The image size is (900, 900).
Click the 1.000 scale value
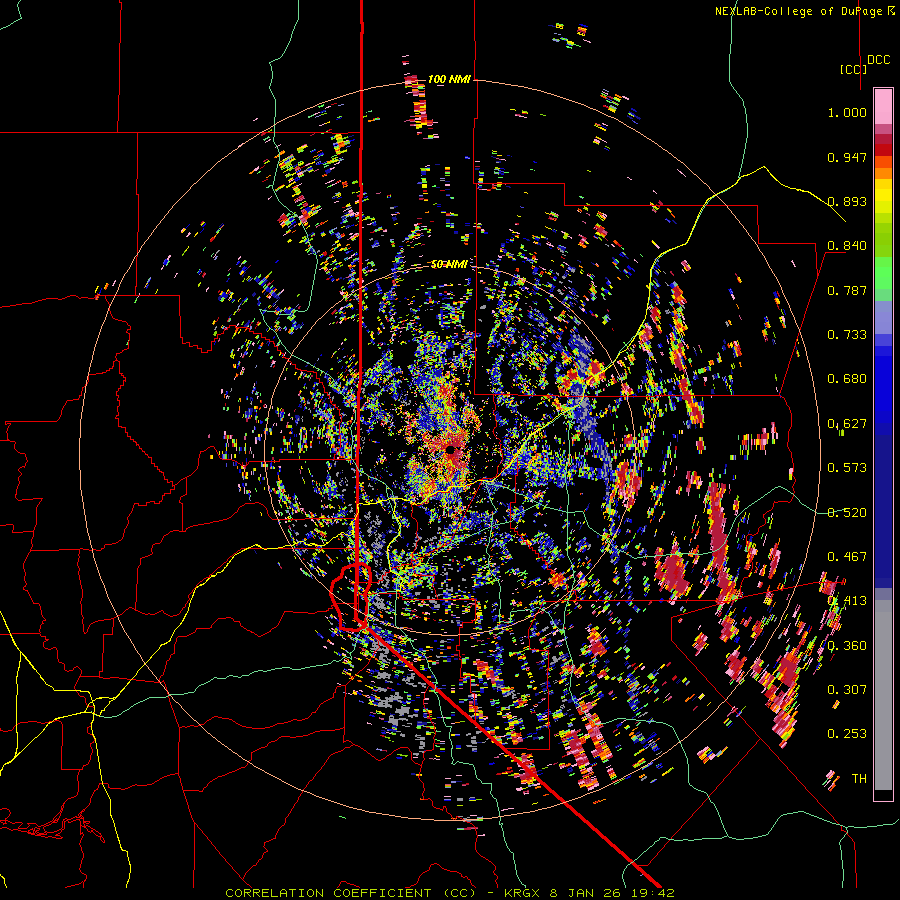pyautogui.click(x=847, y=112)
